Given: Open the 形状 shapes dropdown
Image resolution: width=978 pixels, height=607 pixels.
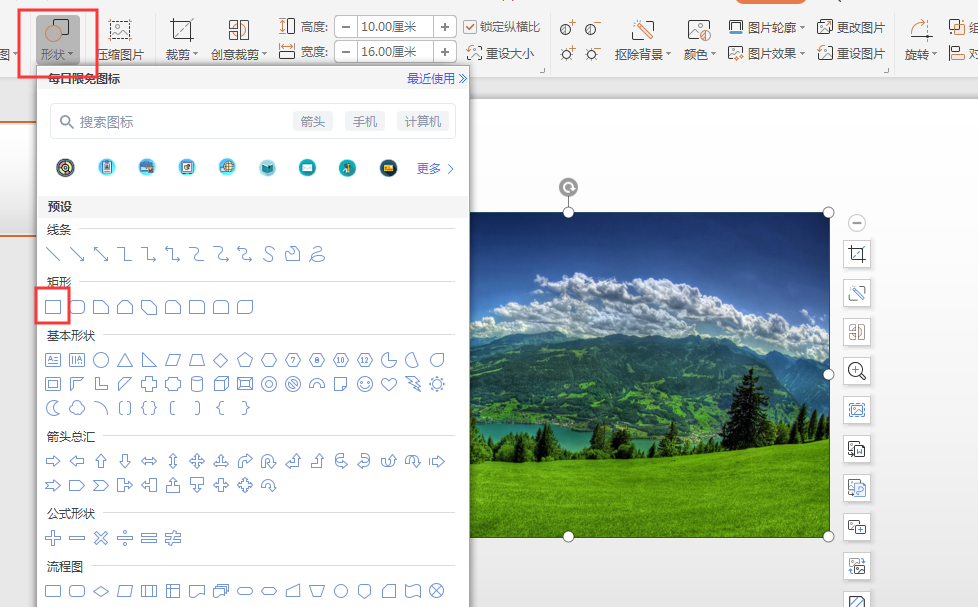Looking at the screenshot, I should (x=57, y=39).
